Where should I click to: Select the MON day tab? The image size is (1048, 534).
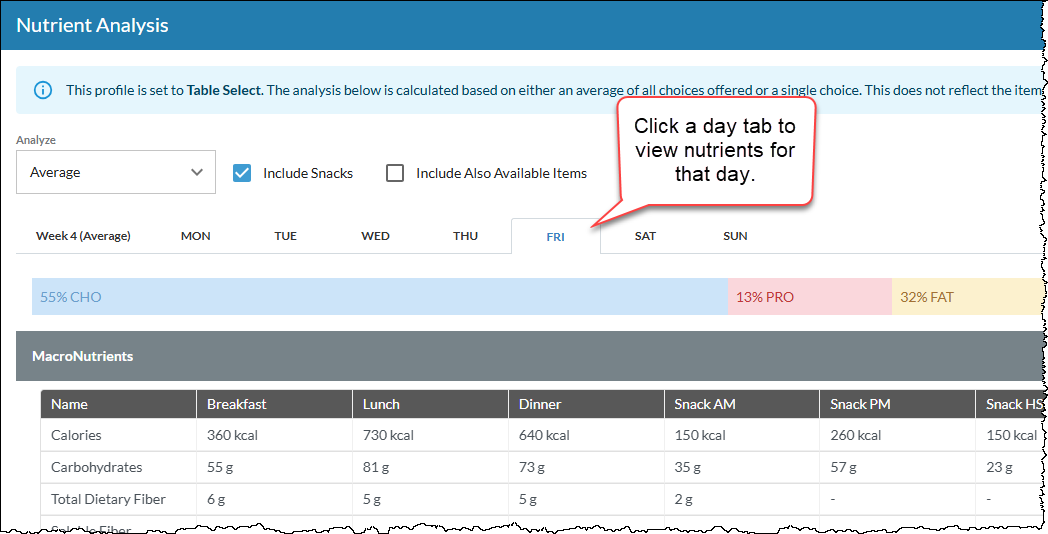tap(196, 236)
